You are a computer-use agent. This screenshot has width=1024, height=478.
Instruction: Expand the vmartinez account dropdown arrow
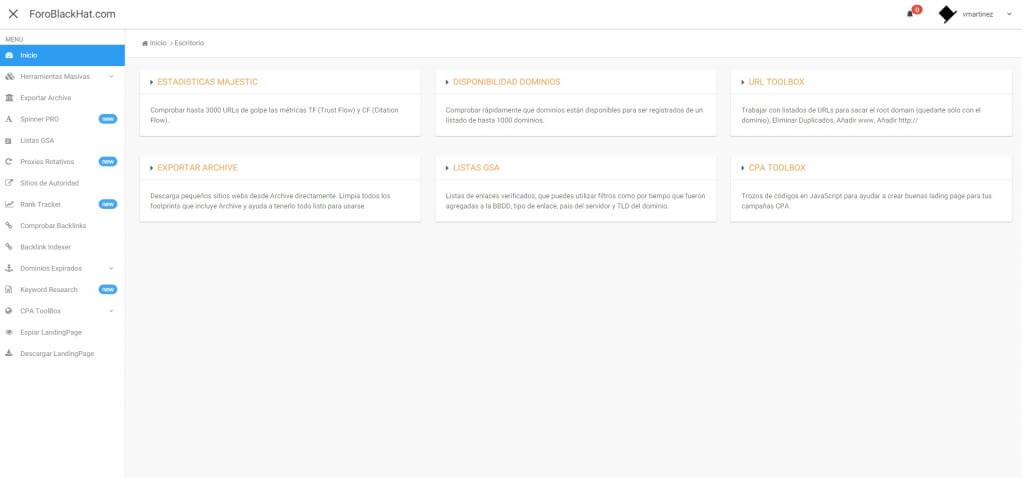coord(1009,14)
